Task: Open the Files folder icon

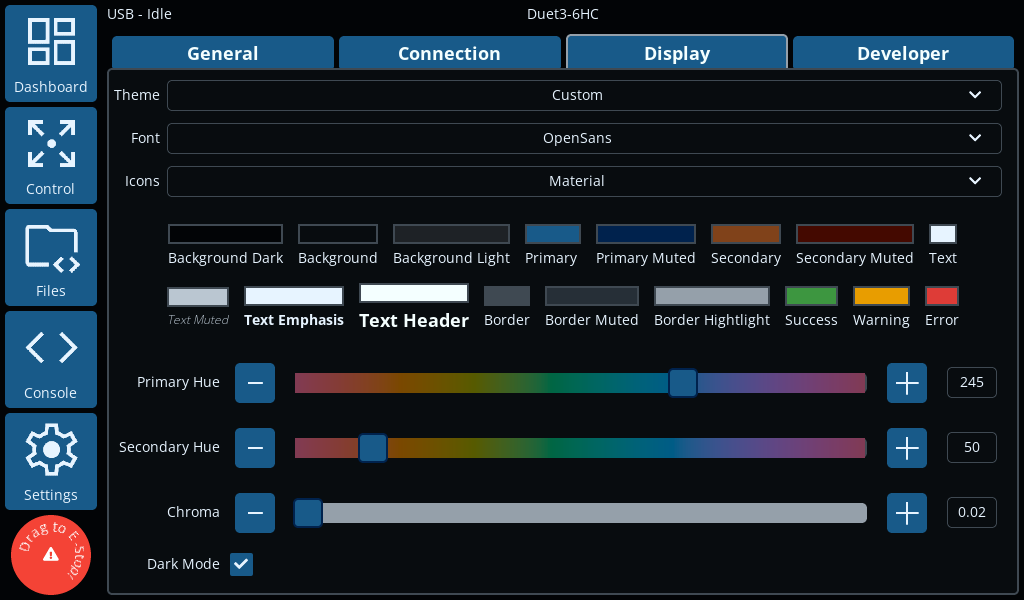Action: pyautogui.click(x=51, y=257)
